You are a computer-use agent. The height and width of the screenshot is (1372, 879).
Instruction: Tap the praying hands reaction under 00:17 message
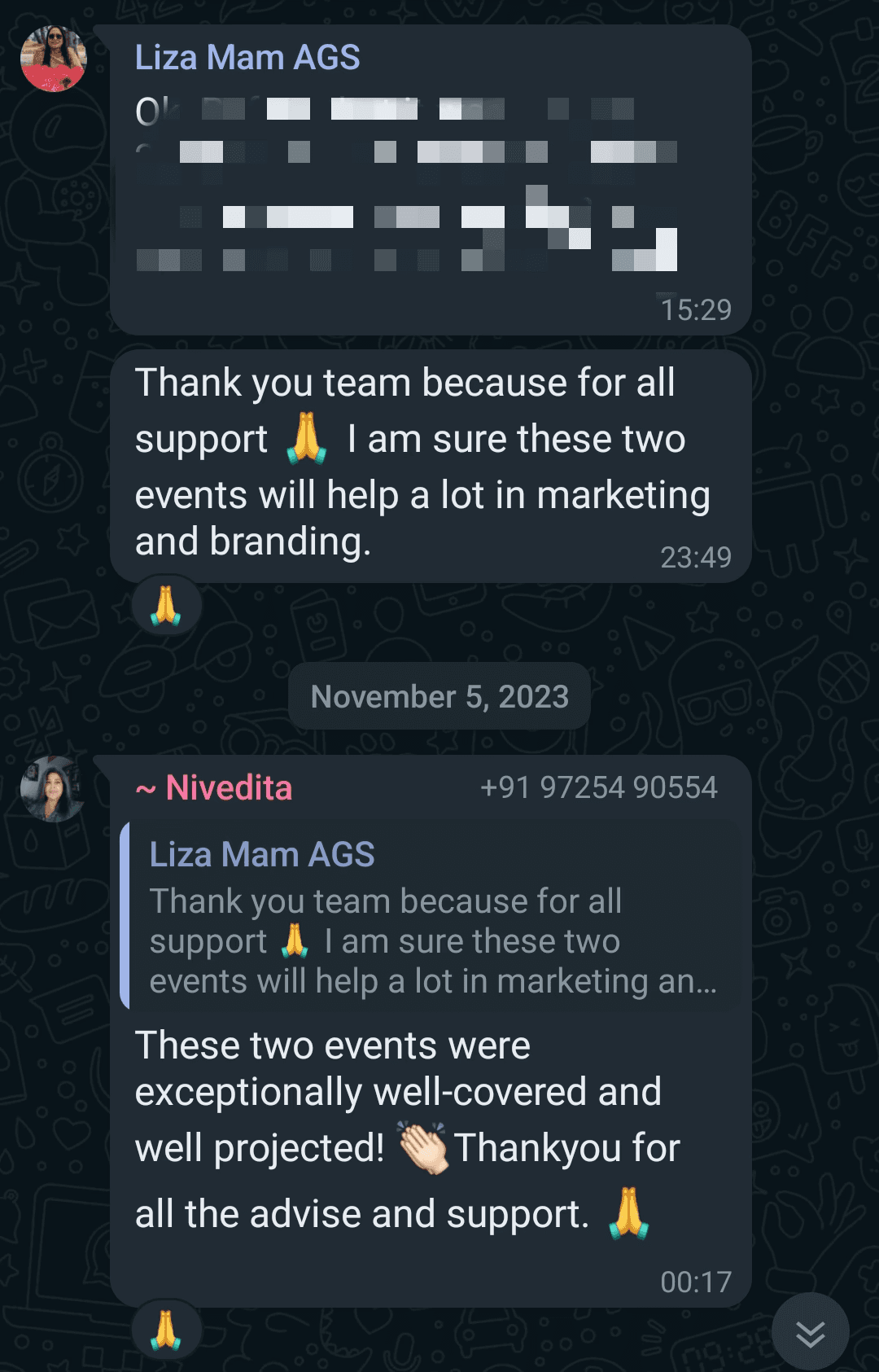click(166, 1329)
